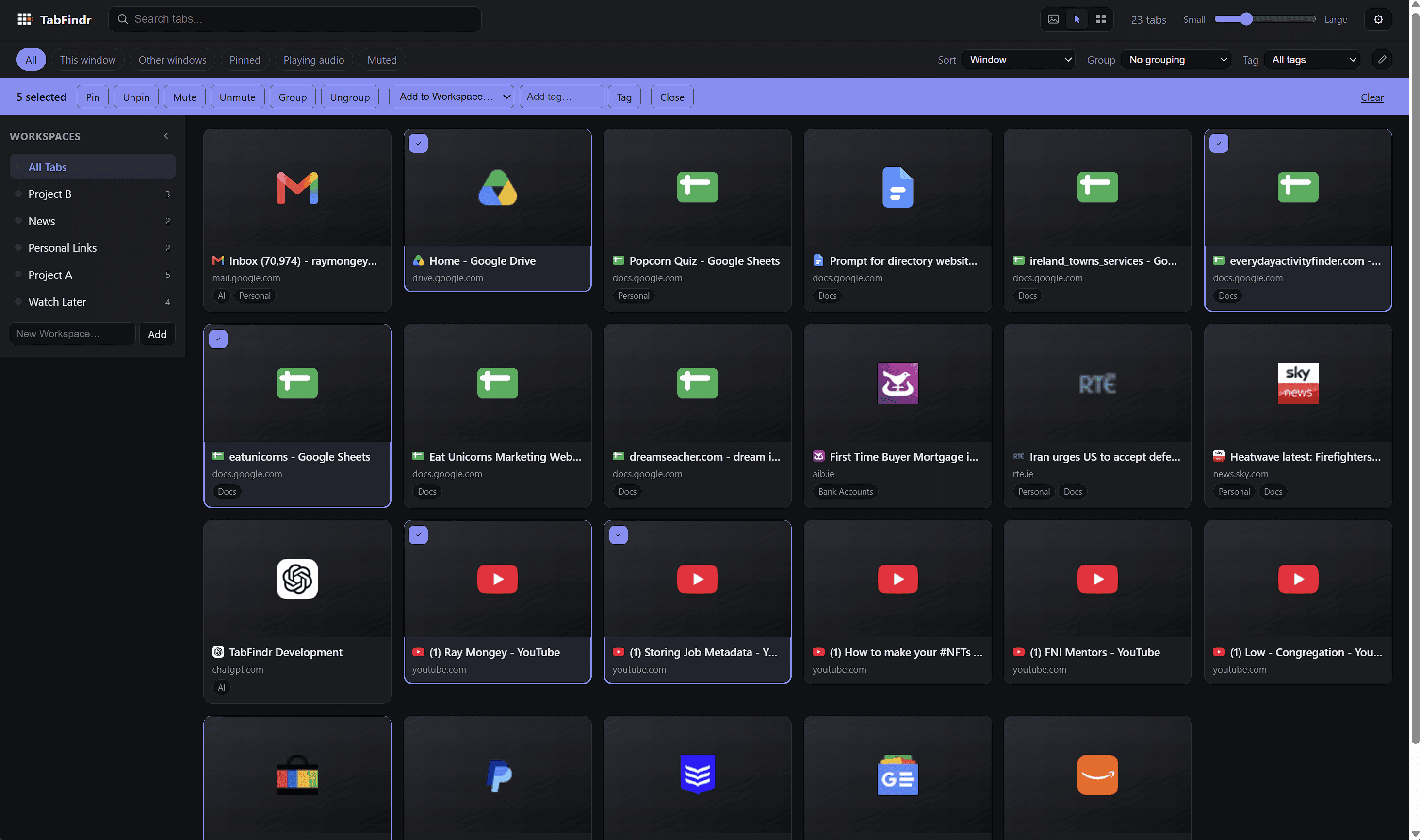Pin the selected tabs
This screenshot has width=1420, height=840.
pos(92,97)
